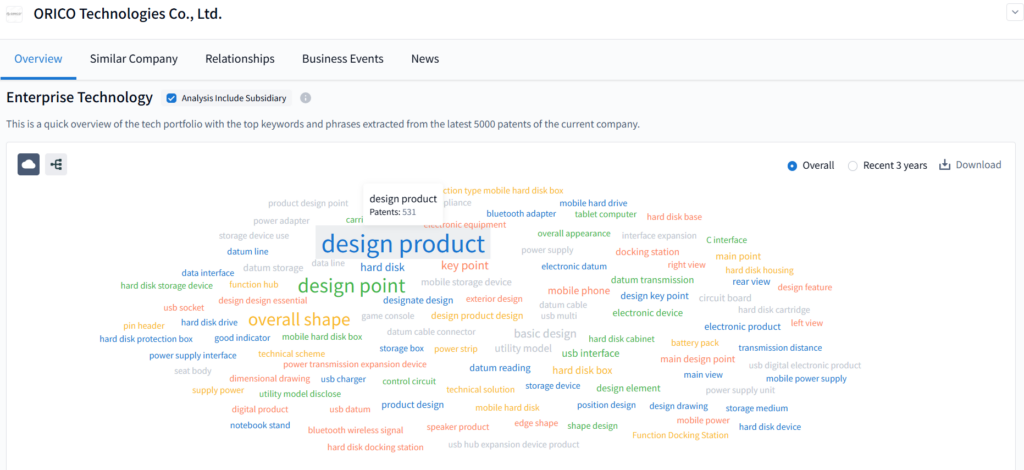Click the 'design point' keyword
Viewport: 1024px width, 470px height.
click(x=351, y=286)
